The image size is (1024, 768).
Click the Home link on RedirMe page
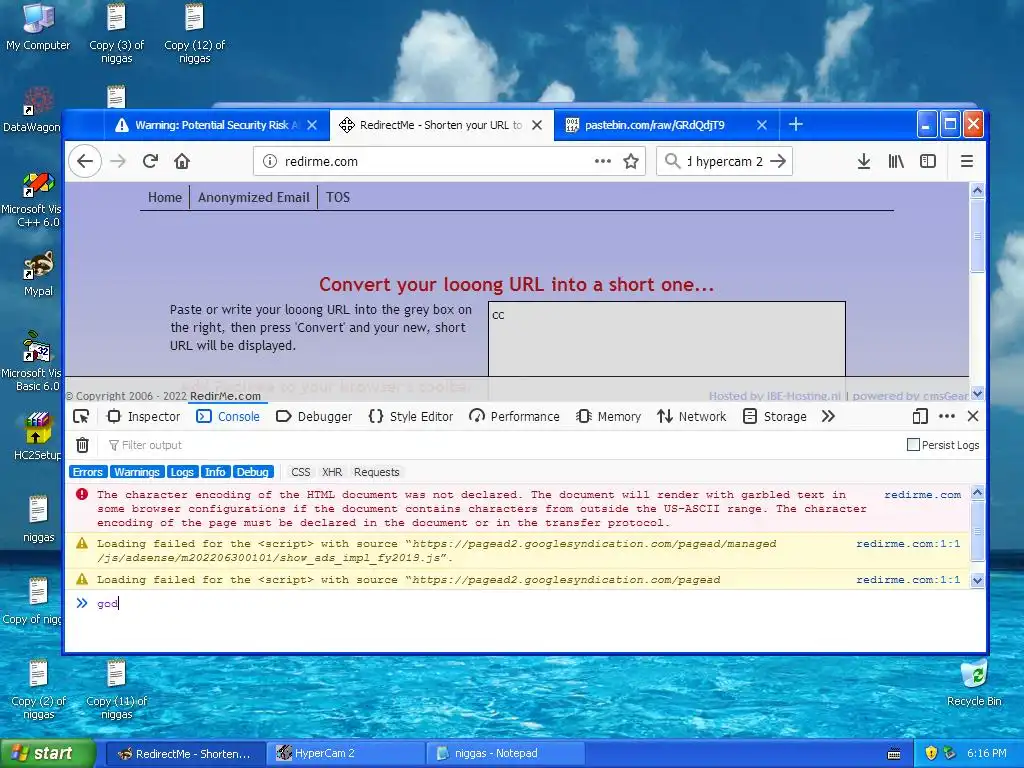coord(165,197)
